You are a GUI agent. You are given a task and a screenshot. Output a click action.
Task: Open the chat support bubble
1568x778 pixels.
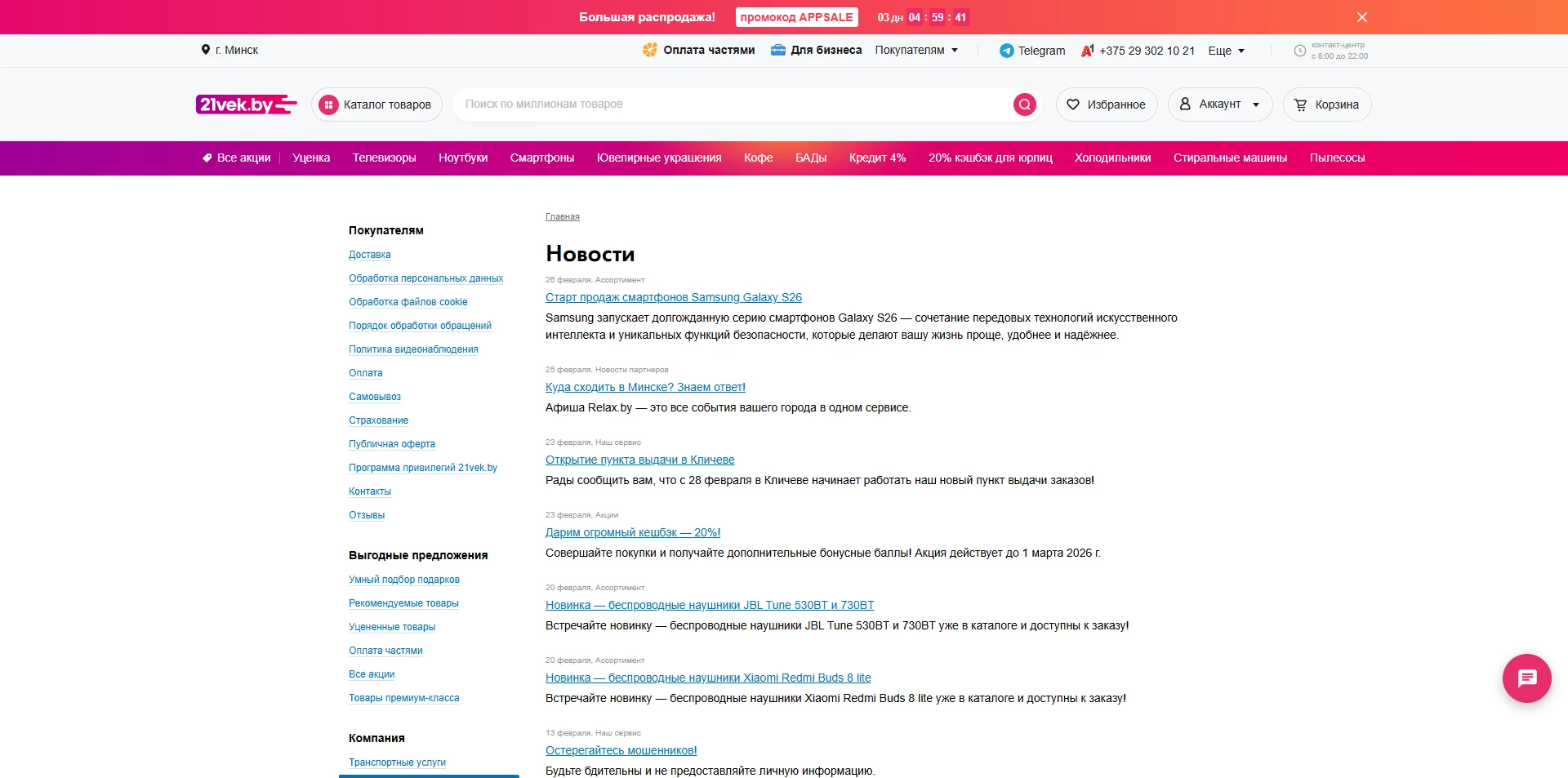tap(1526, 678)
